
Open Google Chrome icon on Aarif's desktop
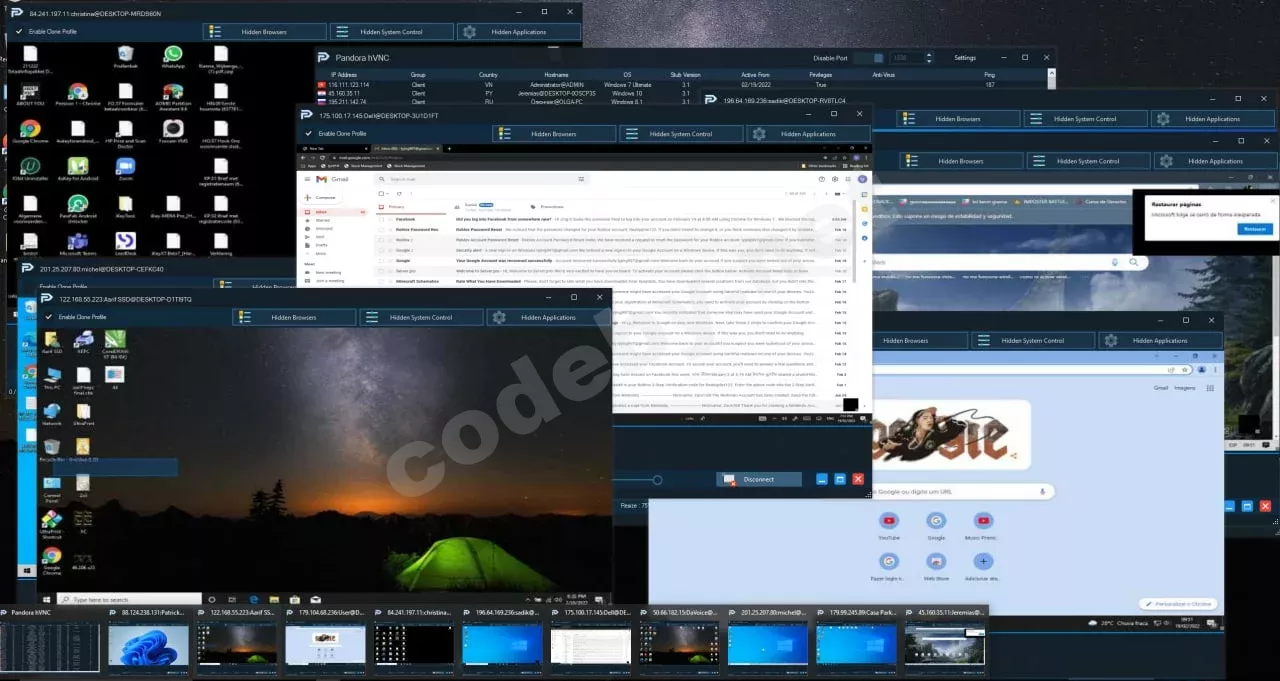pos(52,560)
